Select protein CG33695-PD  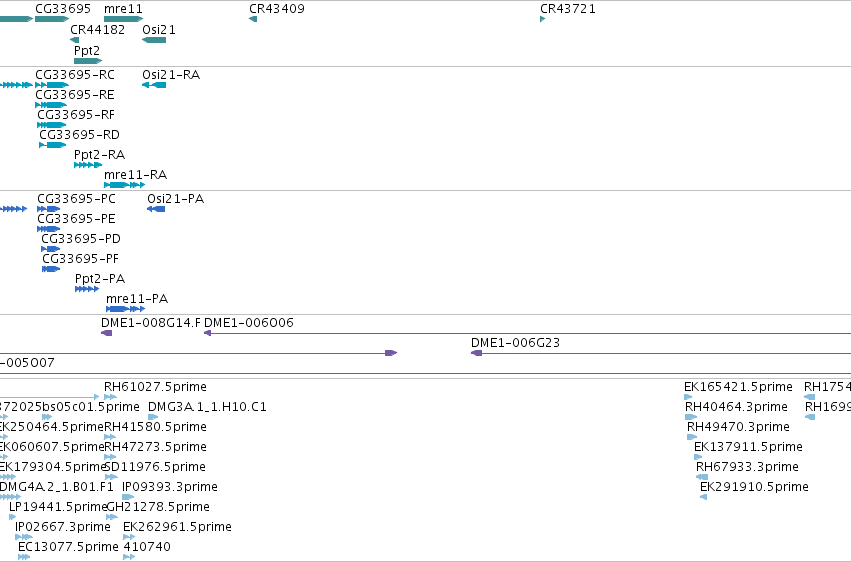tap(50, 249)
